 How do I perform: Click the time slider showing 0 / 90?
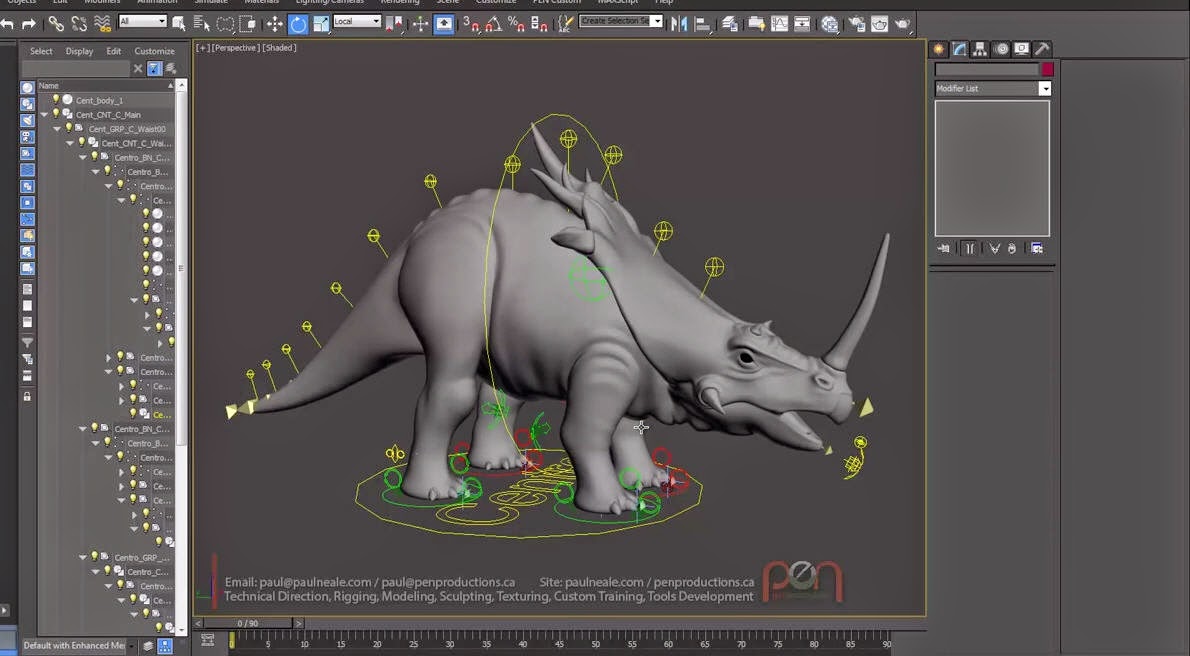click(x=247, y=623)
